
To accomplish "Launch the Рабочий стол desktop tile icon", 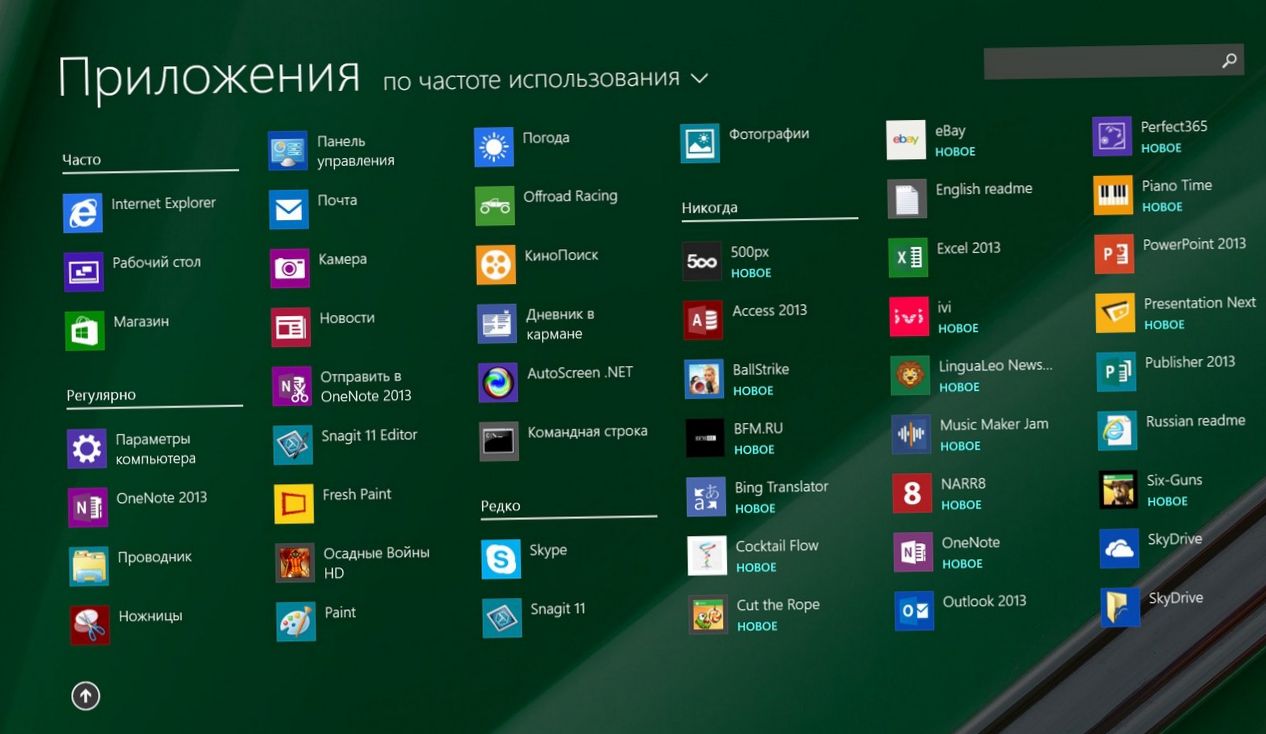I will [x=84, y=271].
